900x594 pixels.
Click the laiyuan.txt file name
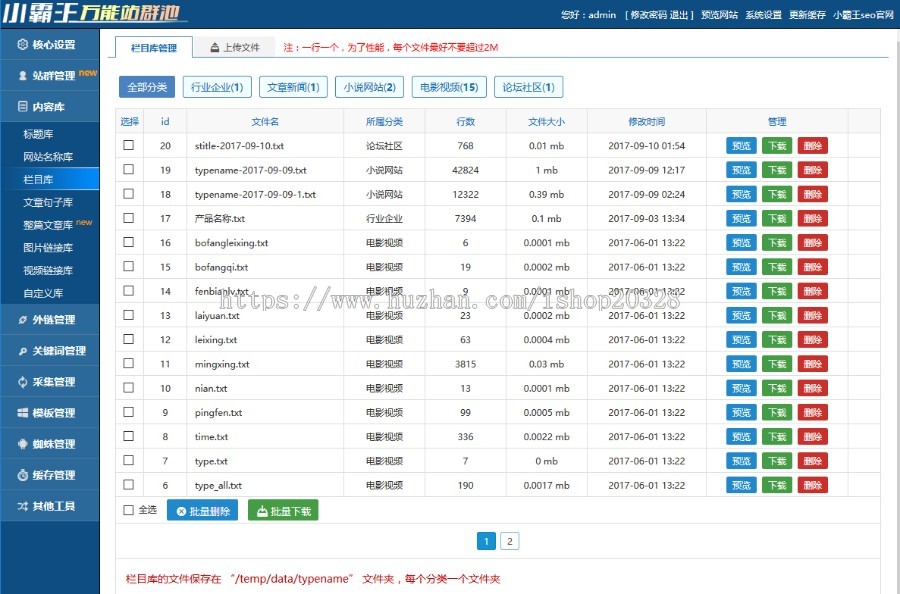click(217, 316)
